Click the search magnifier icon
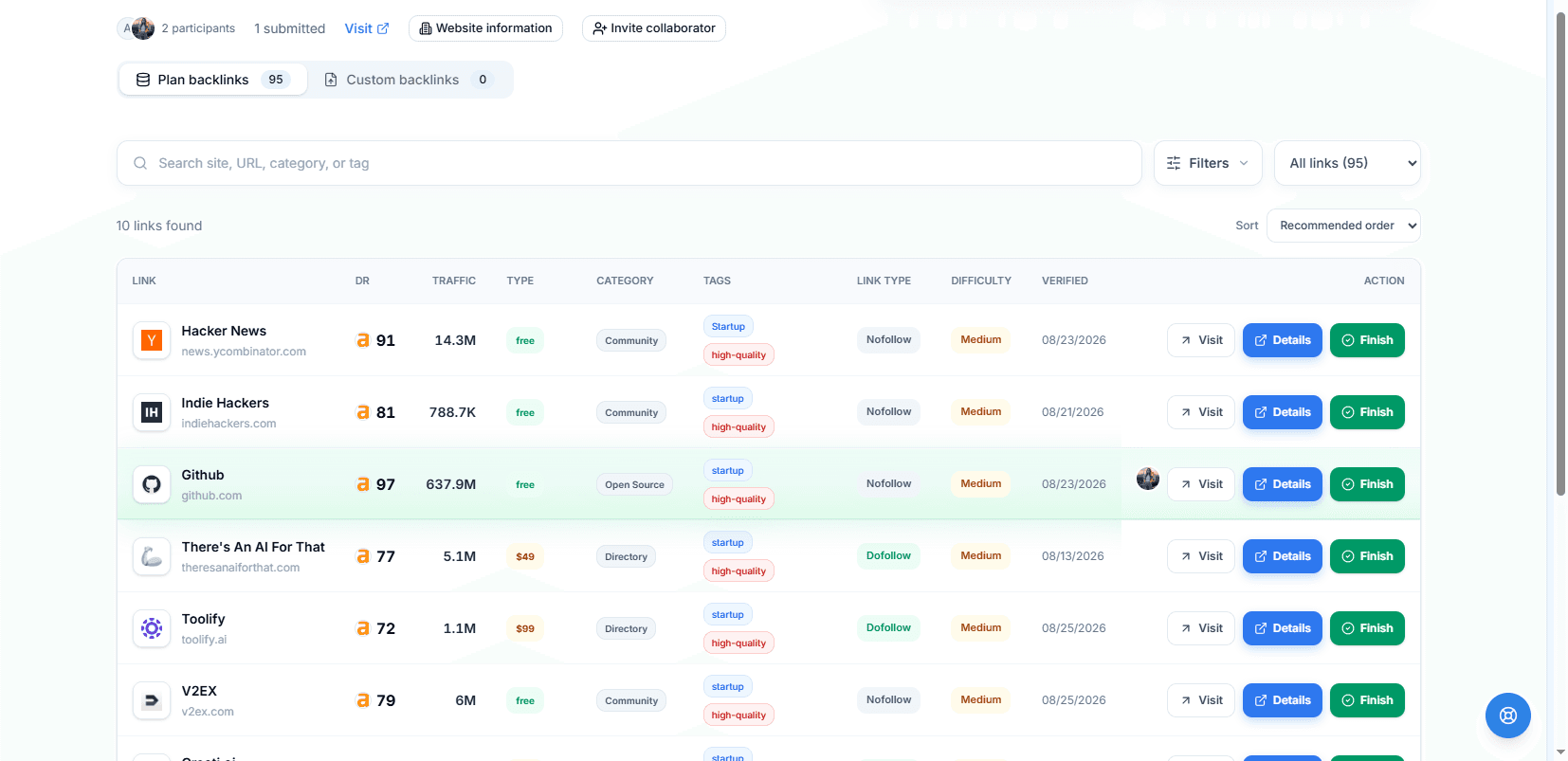This screenshot has width=1568, height=761. coord(140,163)
